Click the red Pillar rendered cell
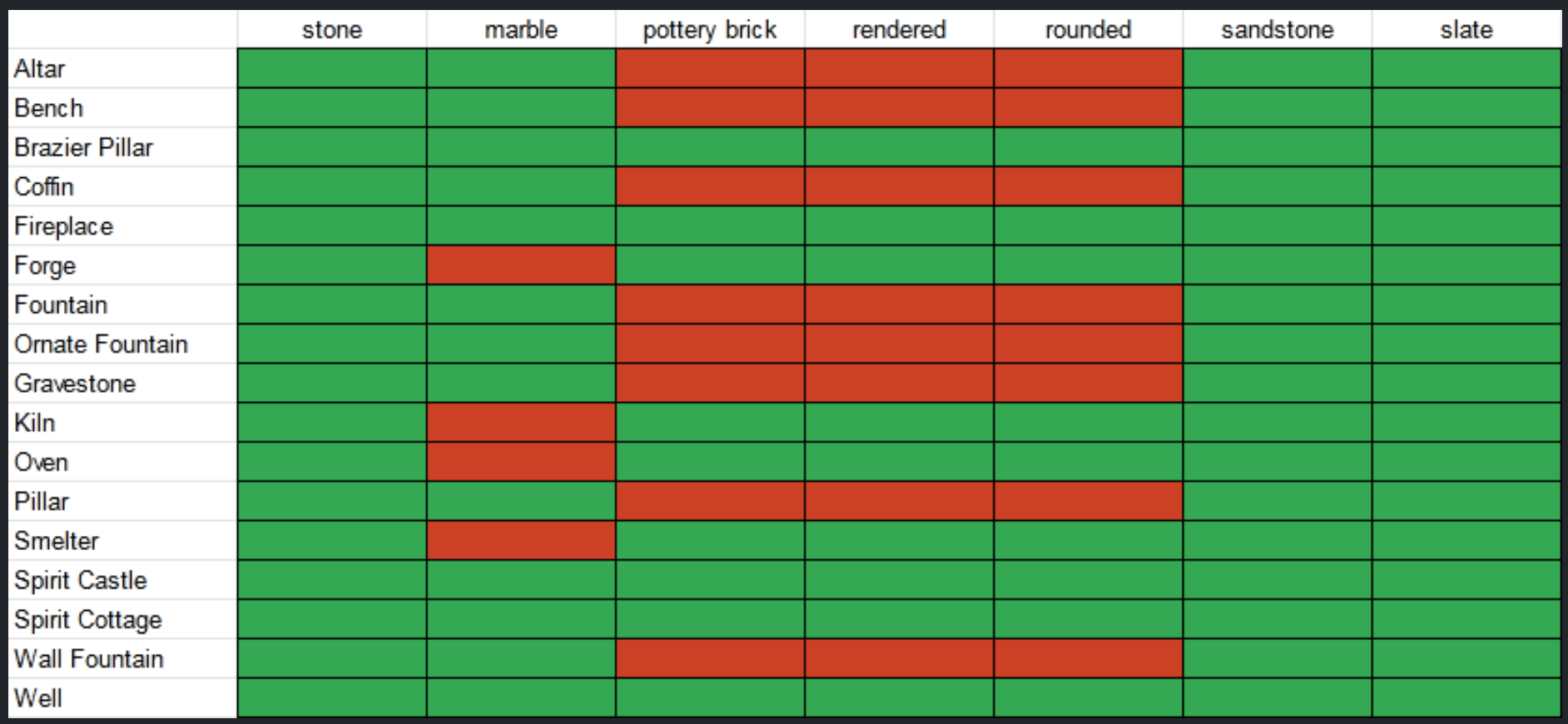 (x=899, y=501)
